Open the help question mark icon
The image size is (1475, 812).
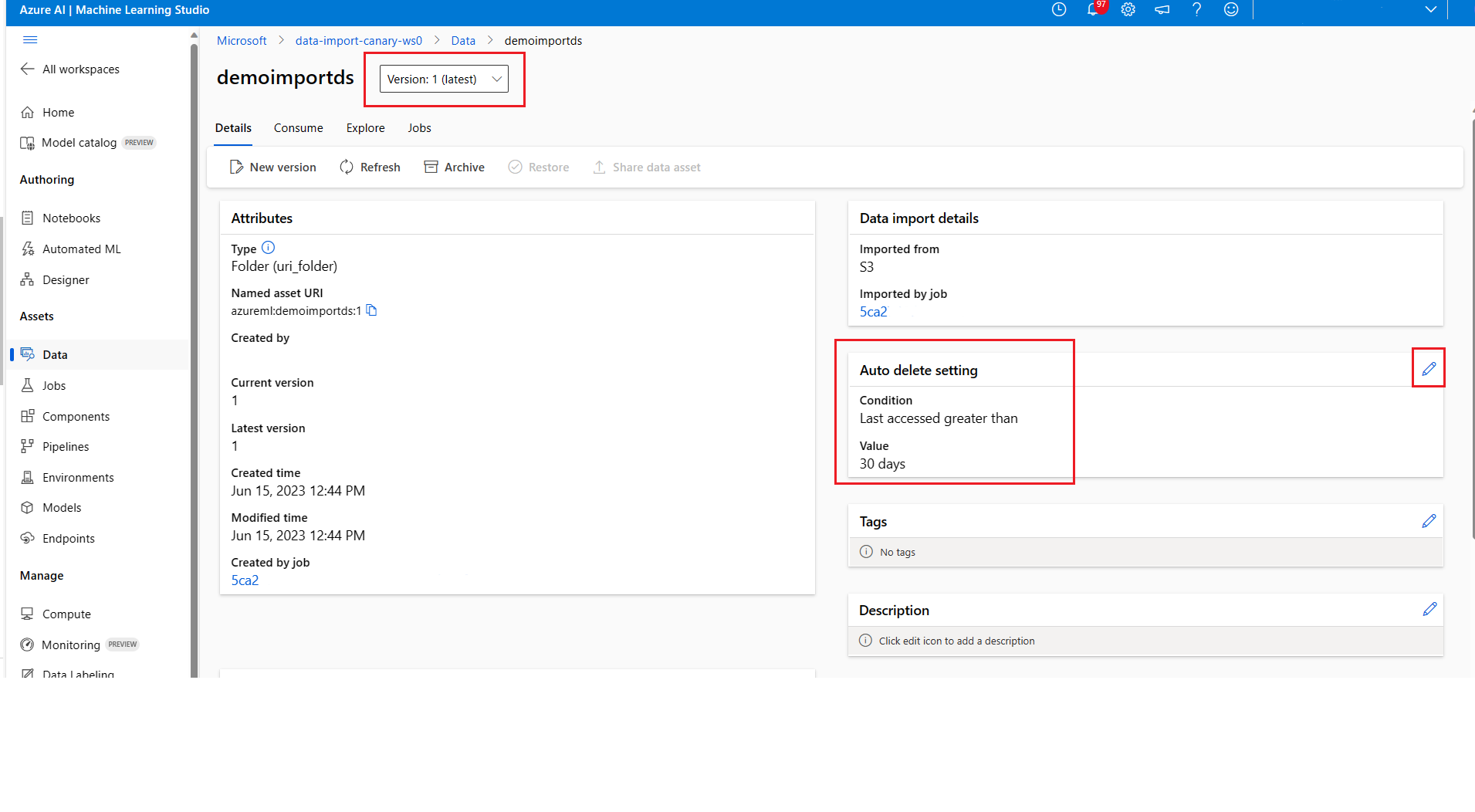click(1196, 10)
